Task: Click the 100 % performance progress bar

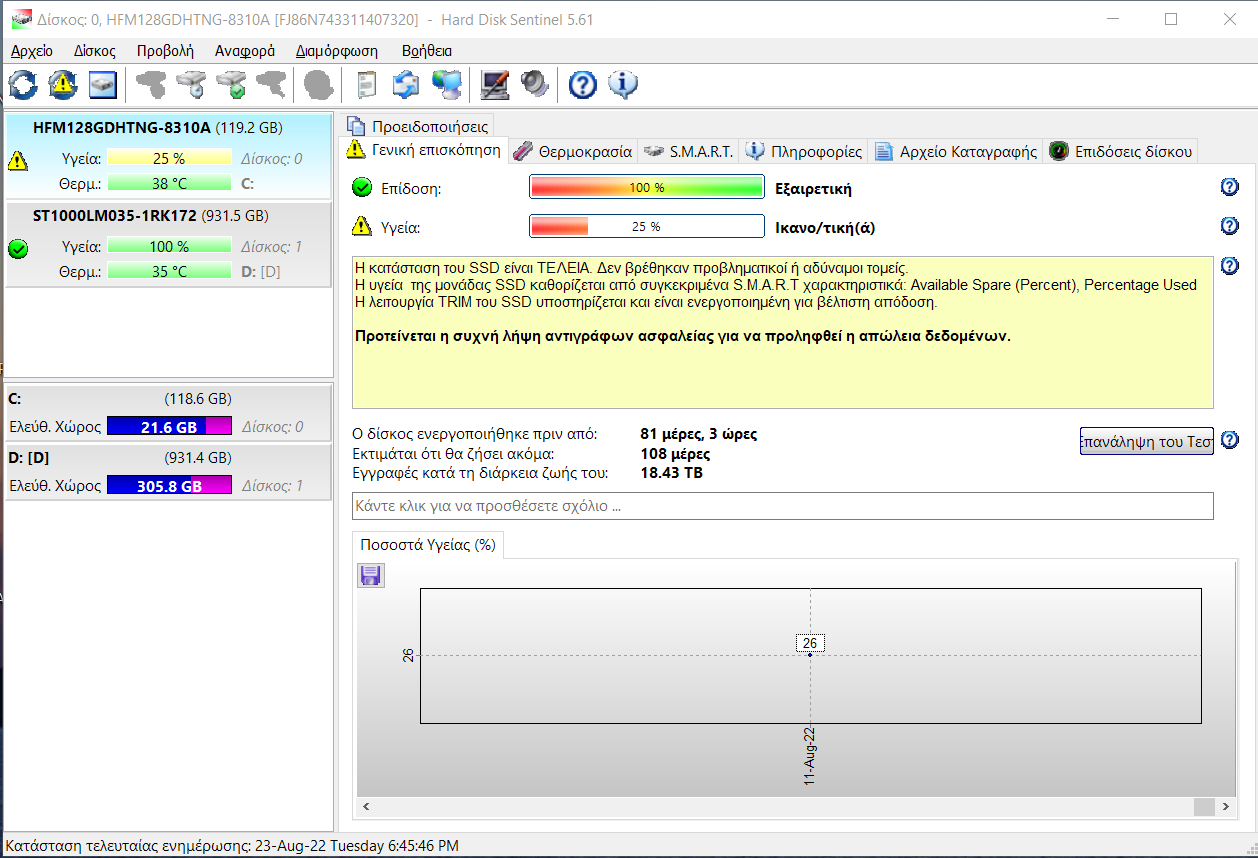Action: [x=646, y=188]
